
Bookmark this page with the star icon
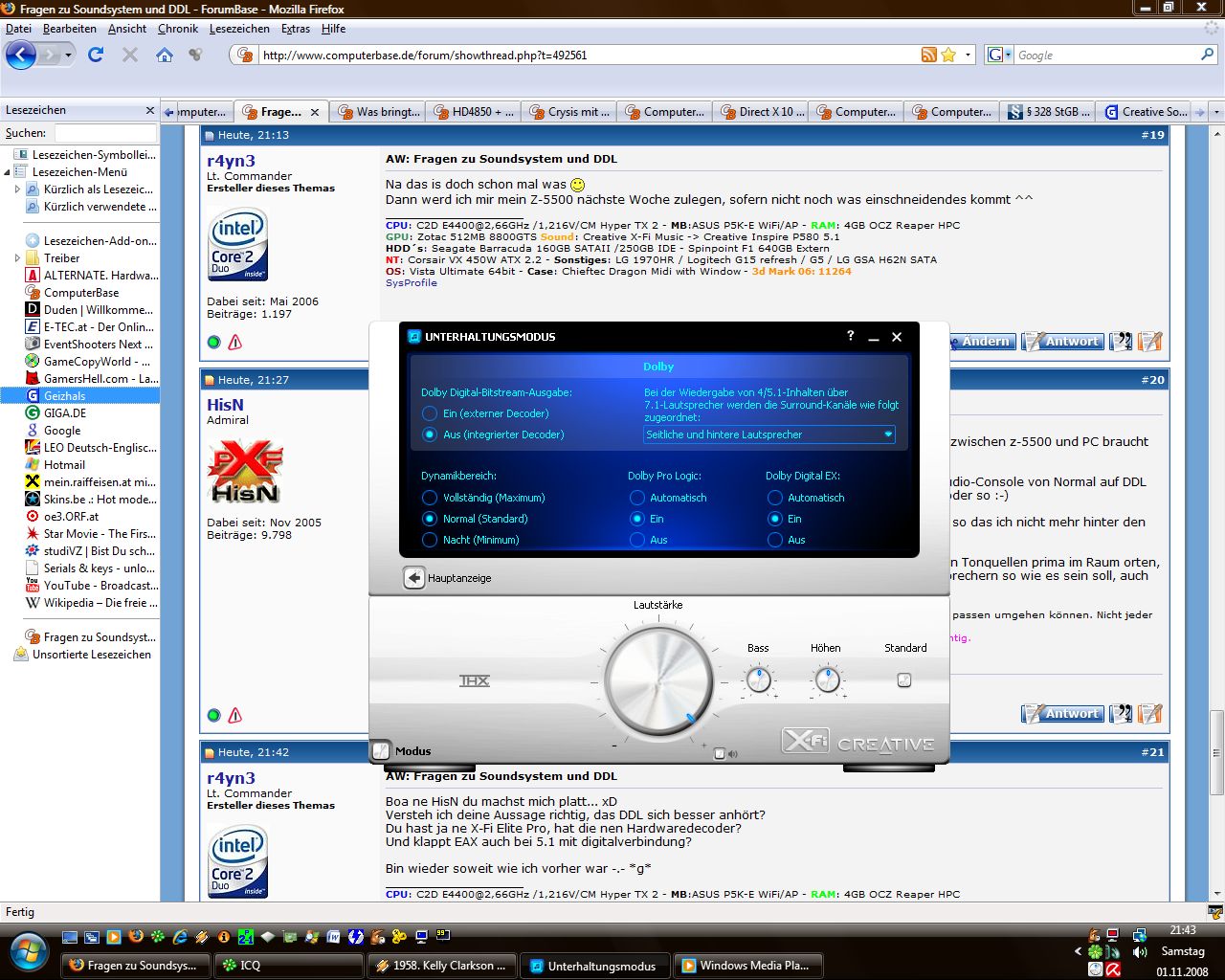click(x=948, y=55)
